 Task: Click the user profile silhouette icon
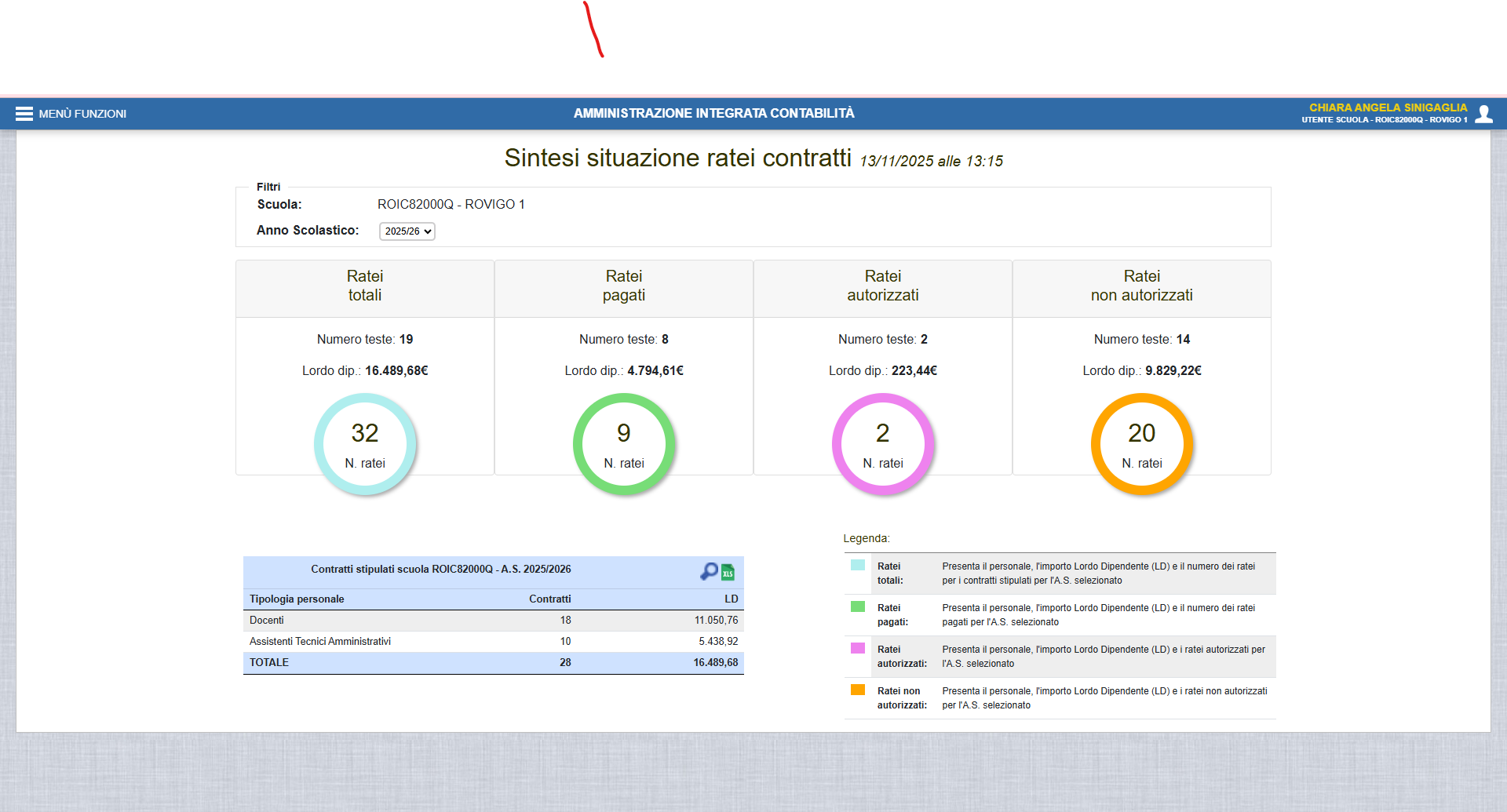(x=1483, y=114)
